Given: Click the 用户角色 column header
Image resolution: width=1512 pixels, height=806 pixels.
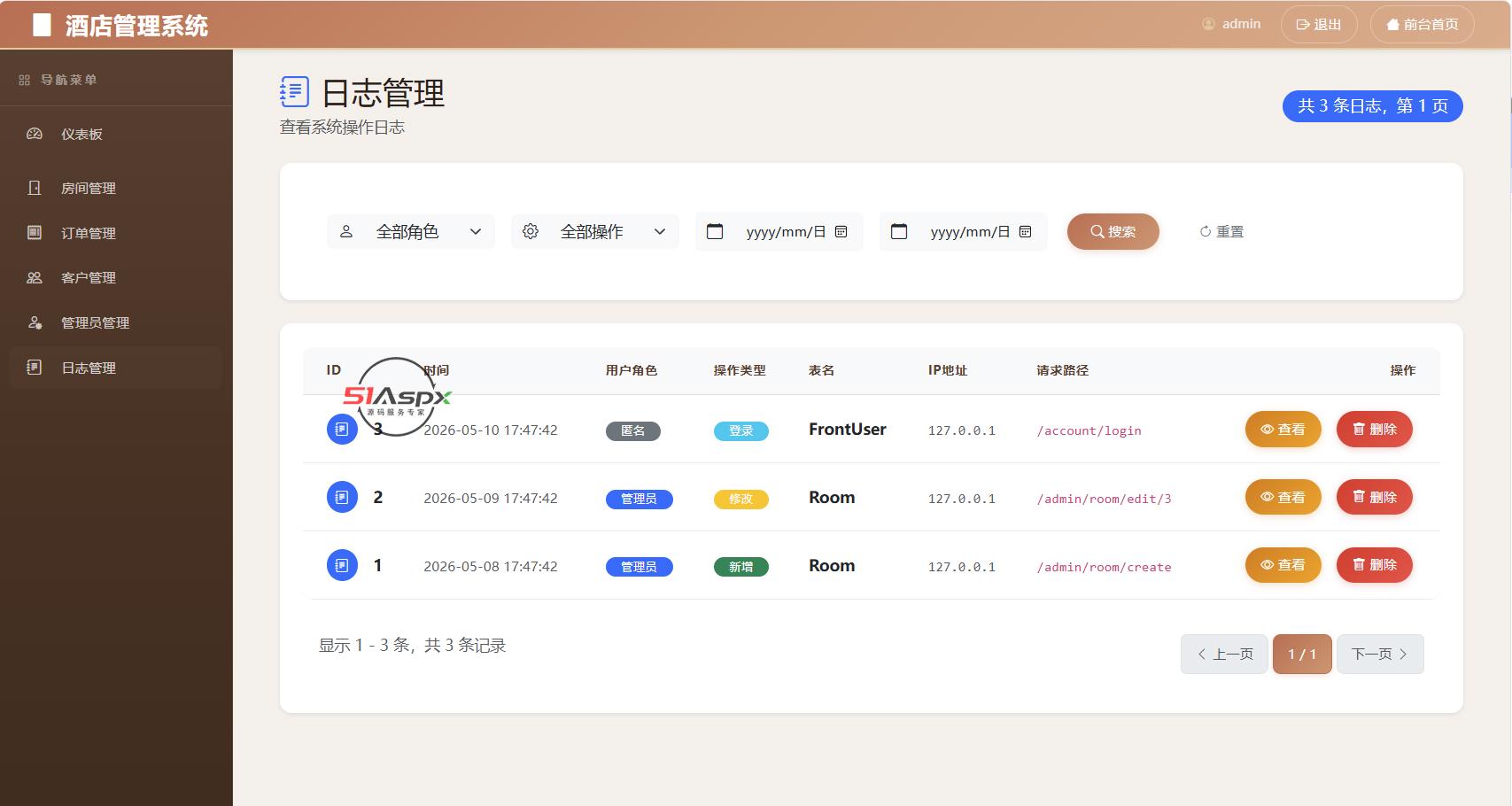Looking at the screenshot, I should (632, 370).
